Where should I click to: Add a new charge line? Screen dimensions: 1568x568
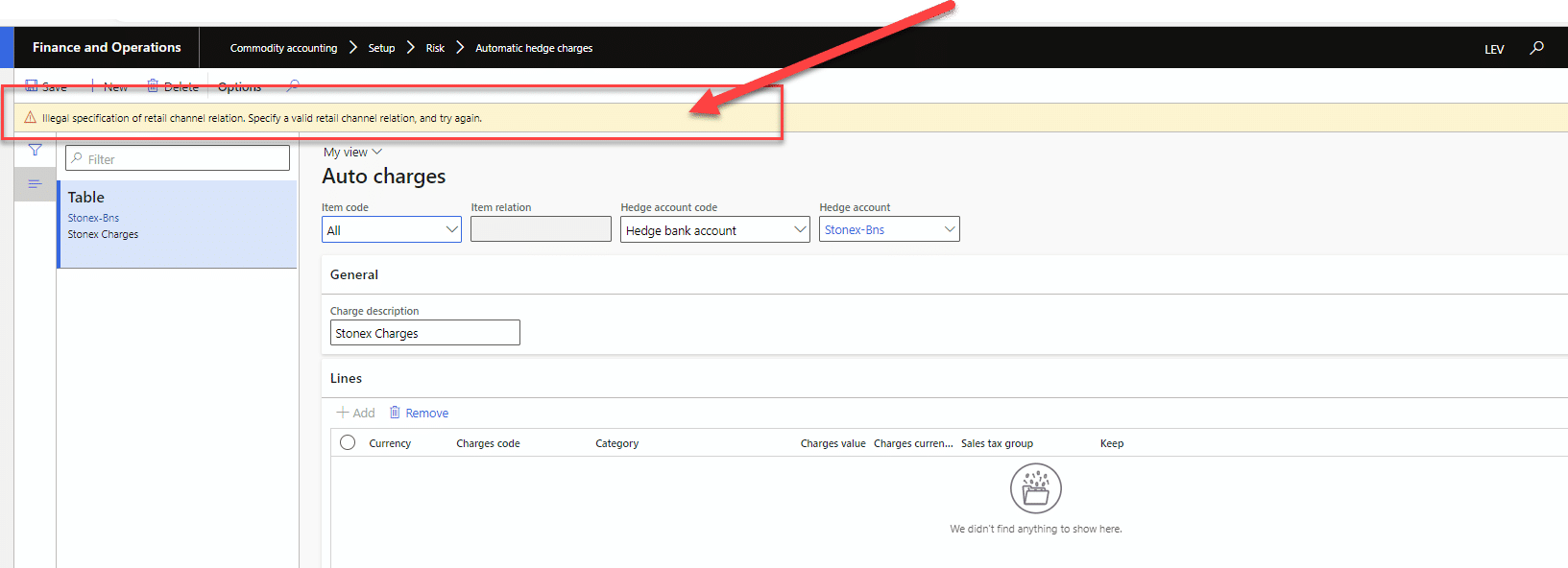click(x=355, y=413)
